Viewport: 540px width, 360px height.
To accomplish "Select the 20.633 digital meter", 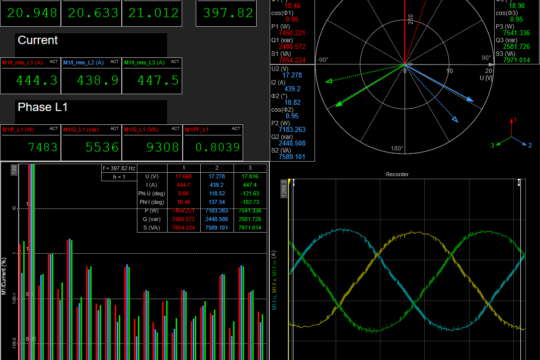I will point(91,13).
